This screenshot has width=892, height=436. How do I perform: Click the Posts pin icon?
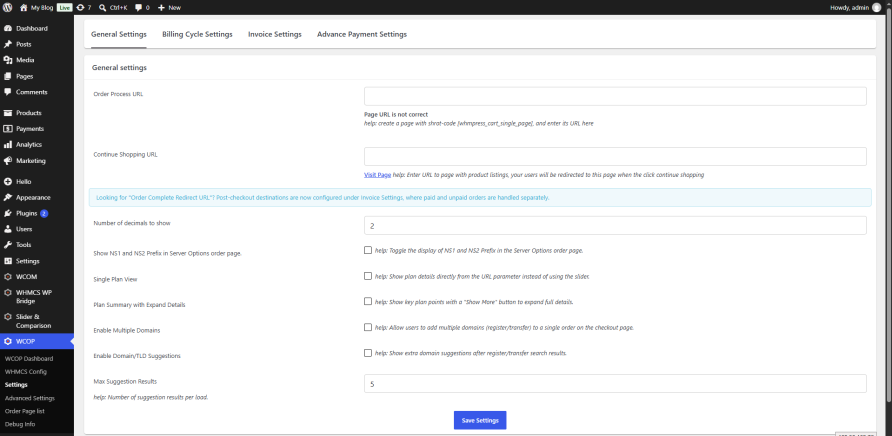[8, 44]
